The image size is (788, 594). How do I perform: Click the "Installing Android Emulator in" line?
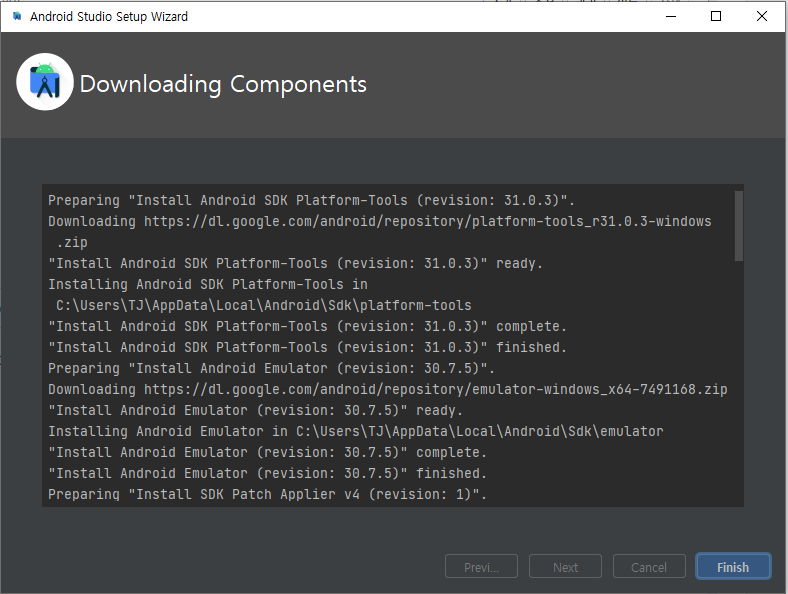(x=355, y=432)
